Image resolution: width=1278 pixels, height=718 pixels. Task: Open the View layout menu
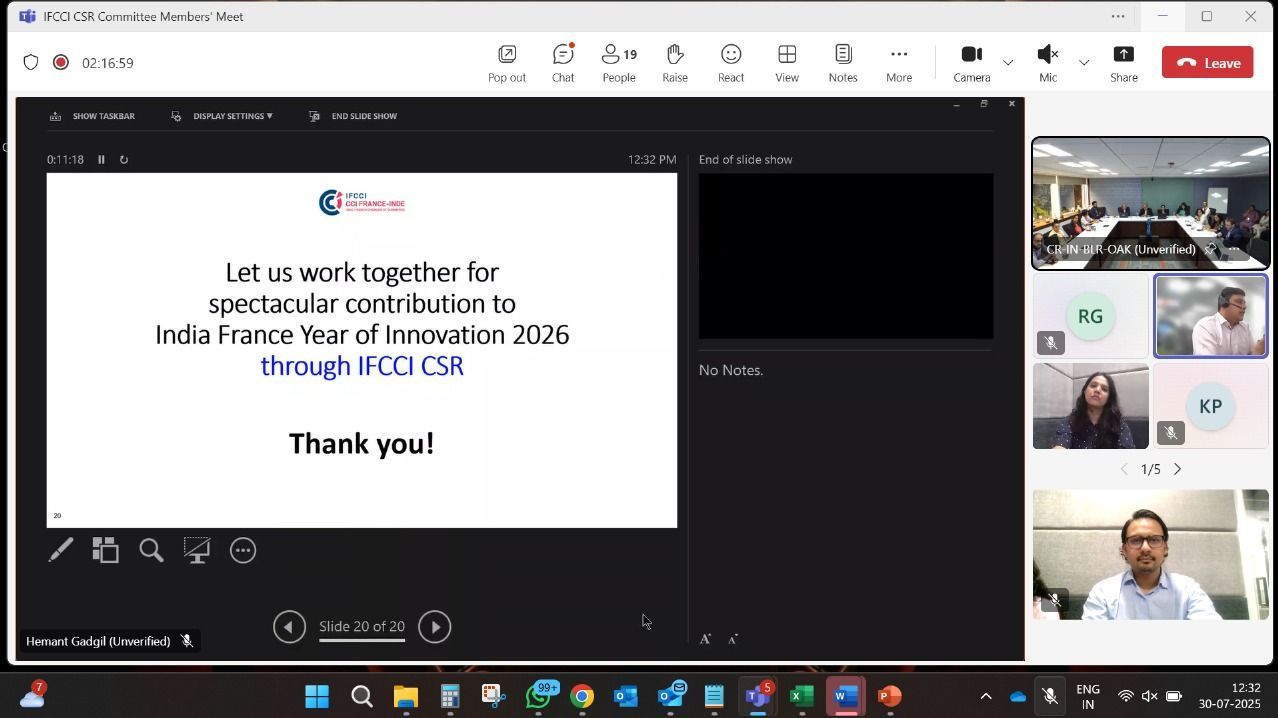click(x=787, y=63)
